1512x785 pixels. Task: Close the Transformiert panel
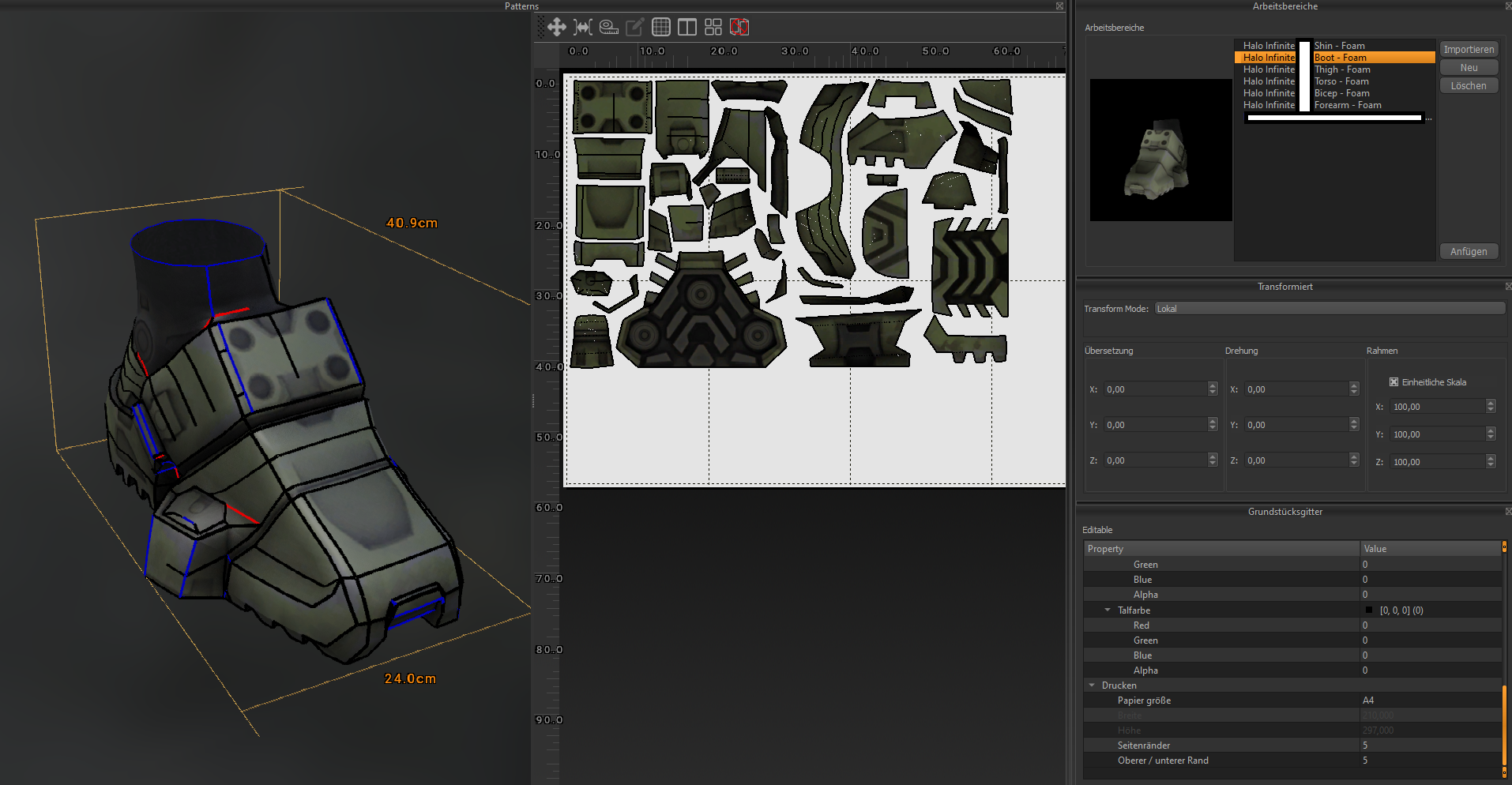[1508, 287]
